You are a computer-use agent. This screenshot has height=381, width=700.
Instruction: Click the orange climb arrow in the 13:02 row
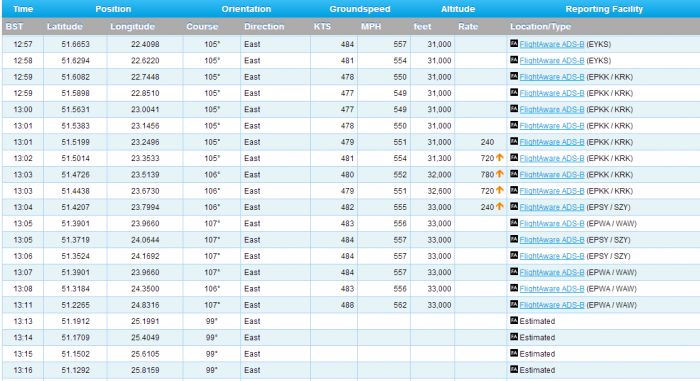point(500,158)
